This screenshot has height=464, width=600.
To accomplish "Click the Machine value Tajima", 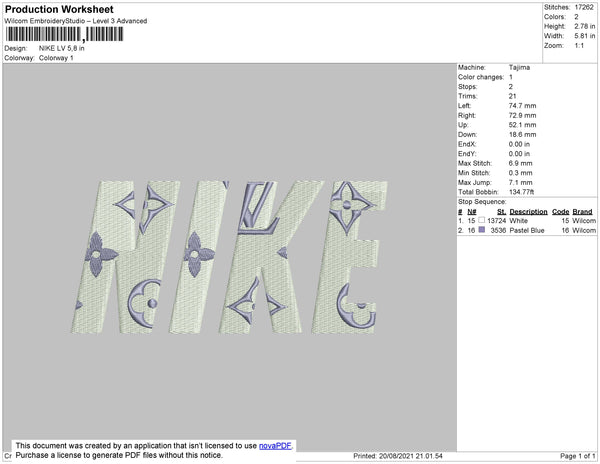I will point(519,67).
